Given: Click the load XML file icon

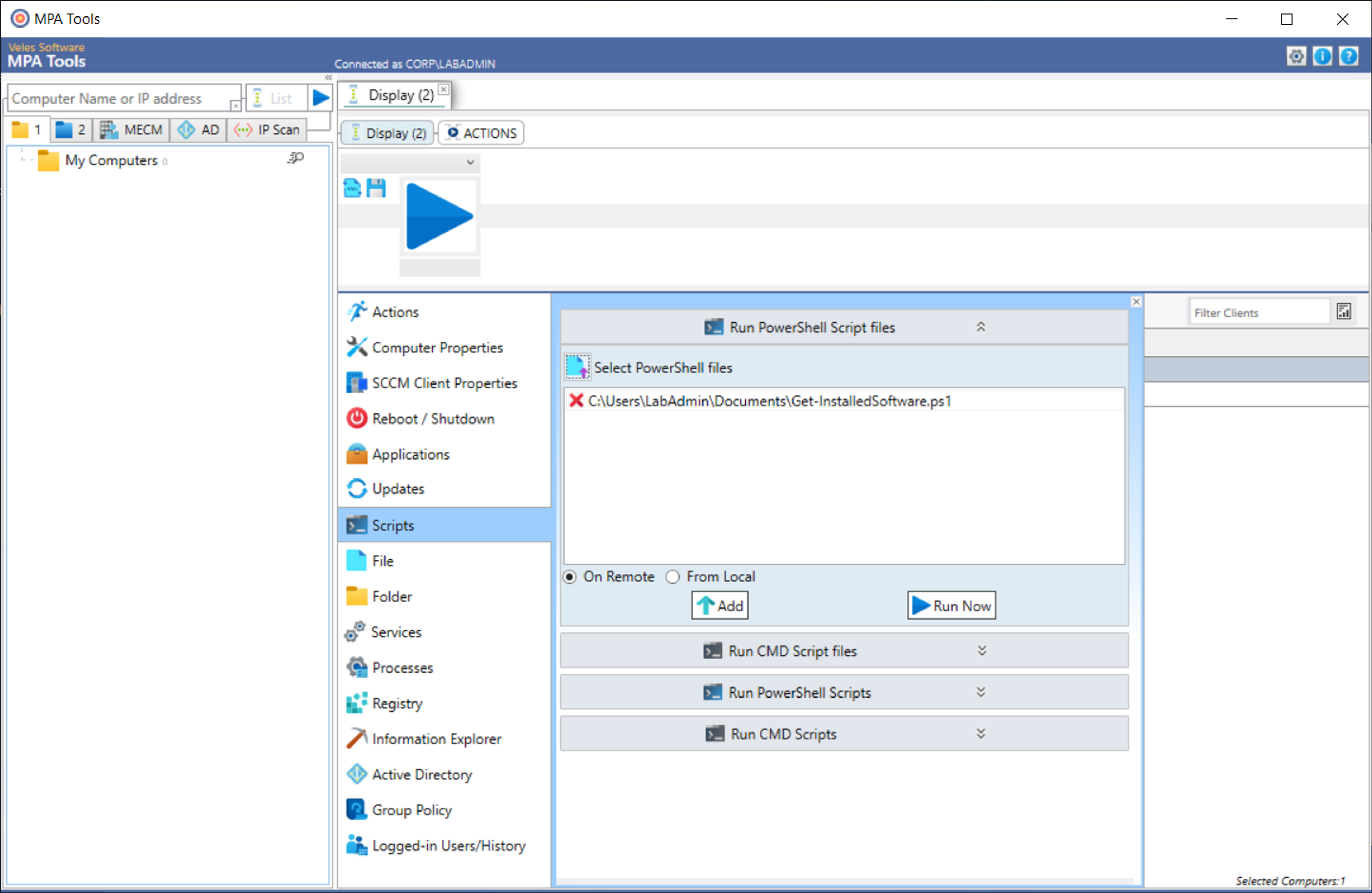Looking at the screenshot, I should (352, 188).
